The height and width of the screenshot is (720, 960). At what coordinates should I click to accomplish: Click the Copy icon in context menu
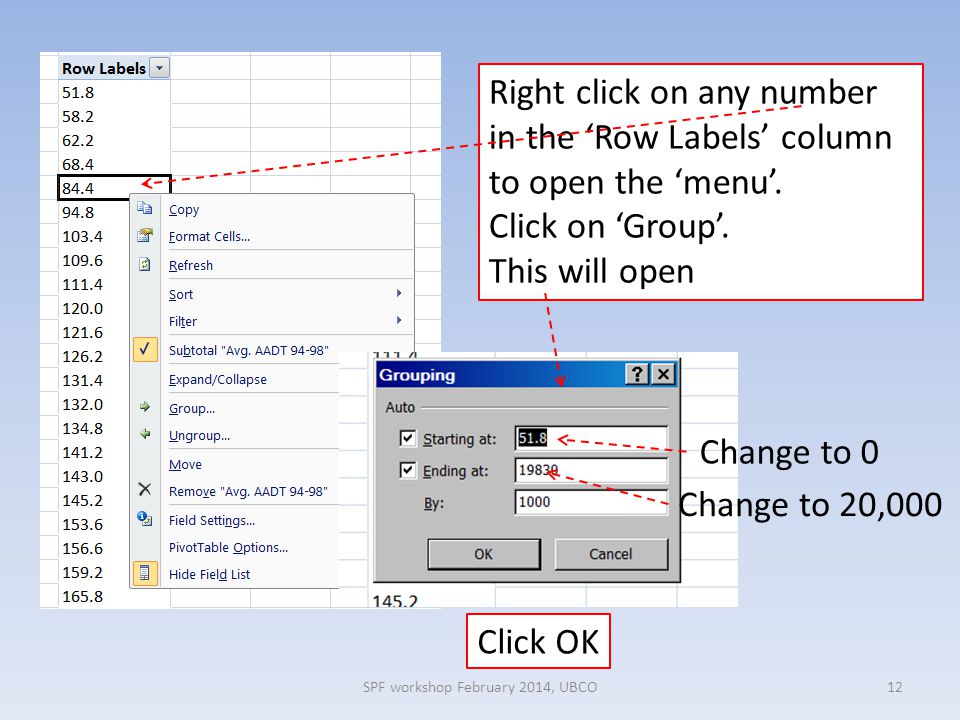144,208
